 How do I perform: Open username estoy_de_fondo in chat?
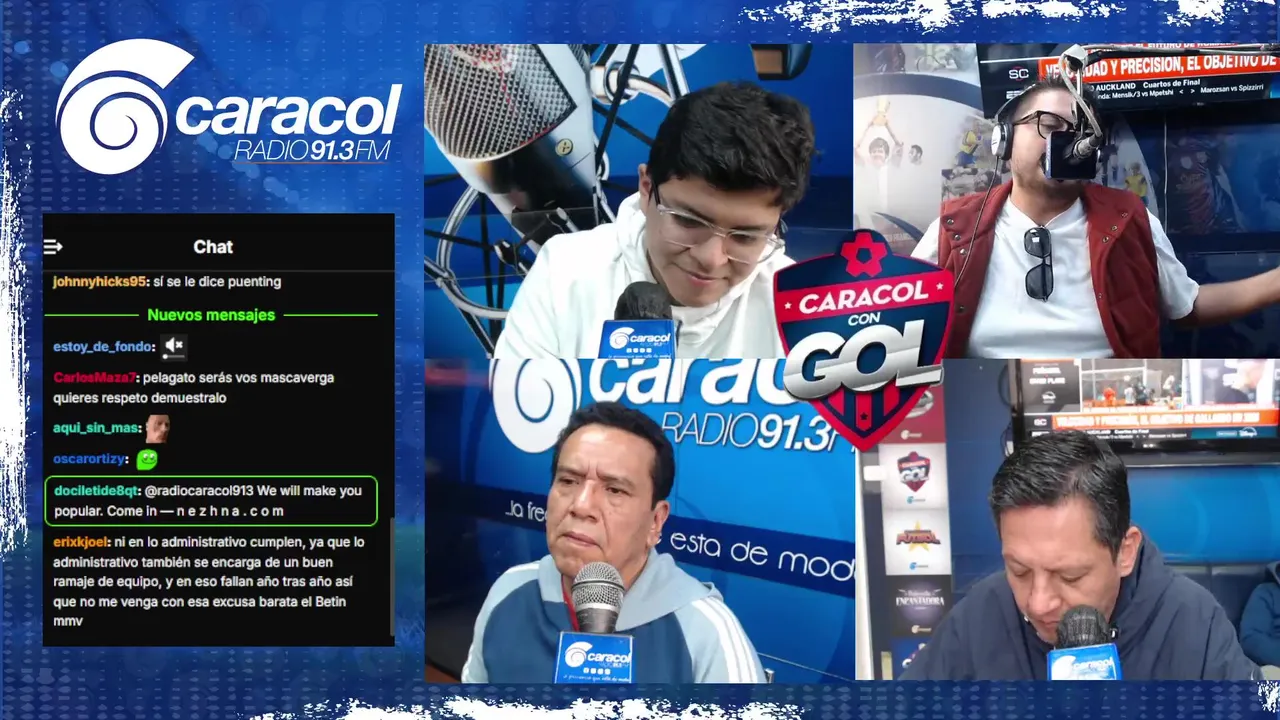[x=103, y=347]
